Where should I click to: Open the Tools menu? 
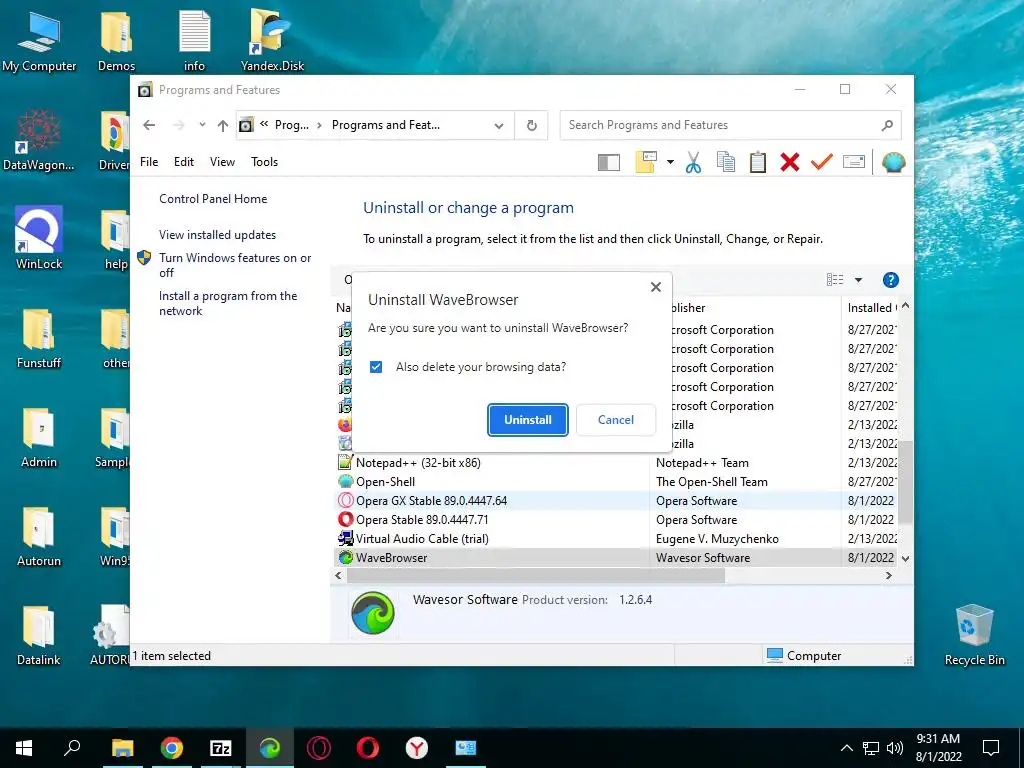coord(264,162)
